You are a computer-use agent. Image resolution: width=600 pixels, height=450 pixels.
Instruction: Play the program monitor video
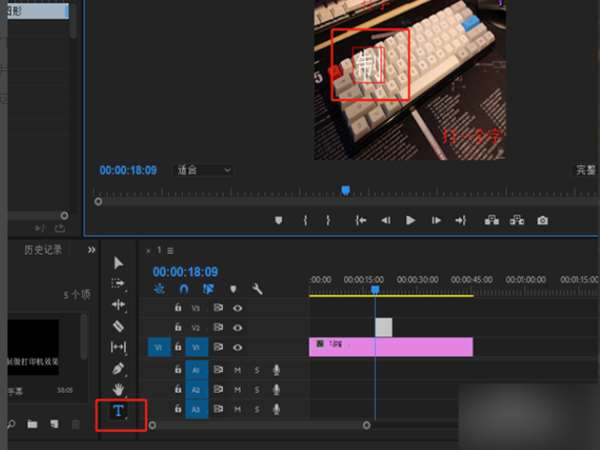[410, 220]
